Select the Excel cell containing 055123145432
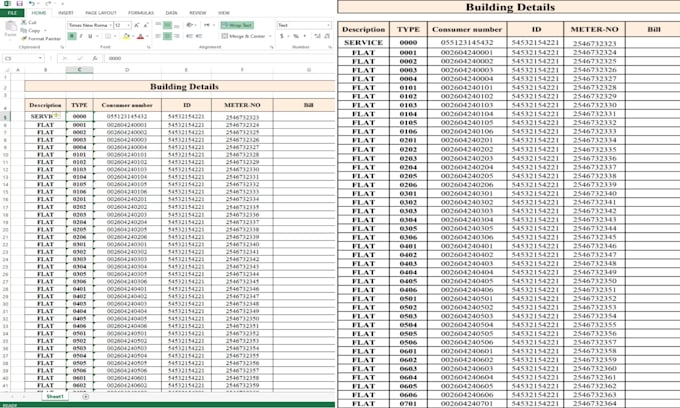The height and width of the screenshot is (408, 680). (x=127, y=116)
